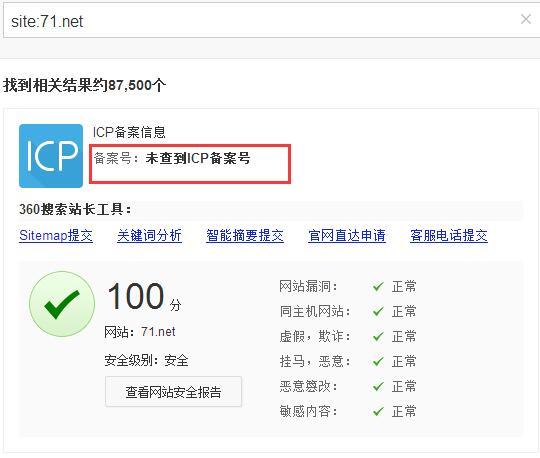The height and width of the screenshot is (458, 540).
Task: Click the 同主机网站 label
Action: coord(315,311)
